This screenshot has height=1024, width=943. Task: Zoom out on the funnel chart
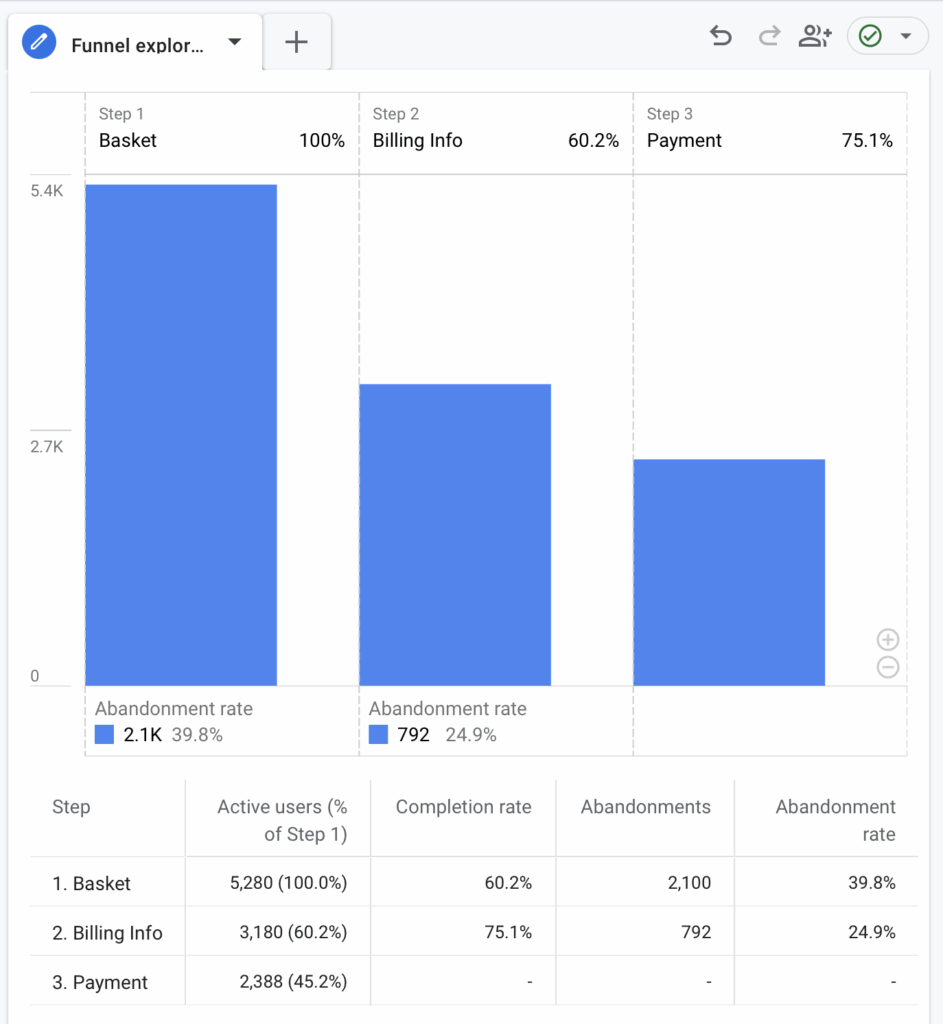tap(887, 668)
